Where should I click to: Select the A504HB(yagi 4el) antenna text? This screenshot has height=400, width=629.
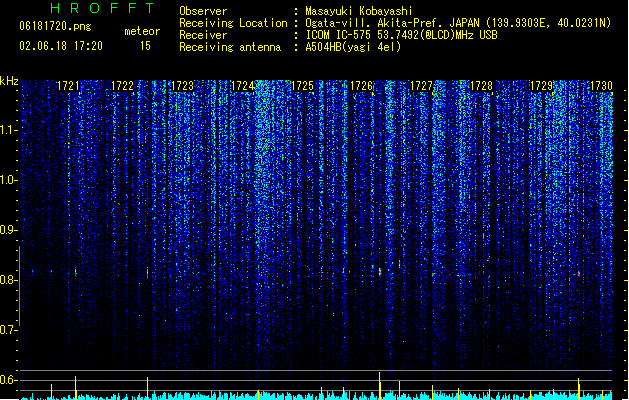tap(353, 47)
